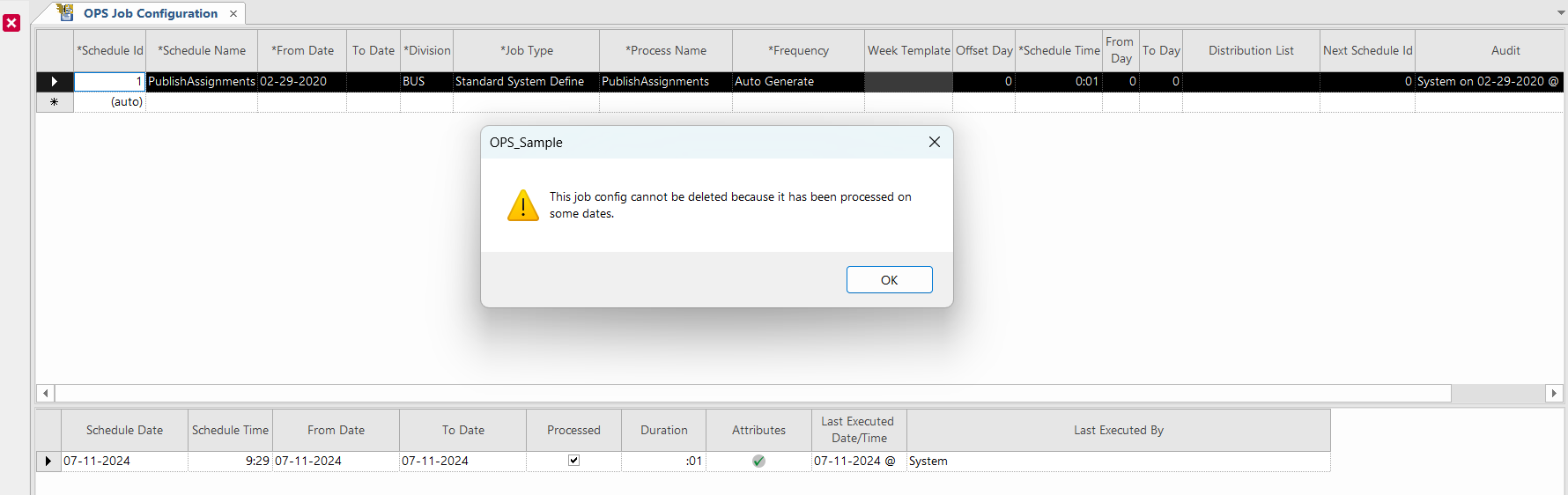The height and width of the screenshot is (495, 1568).
Task: Click the Duration column header
Action: (x=663, y=430)
